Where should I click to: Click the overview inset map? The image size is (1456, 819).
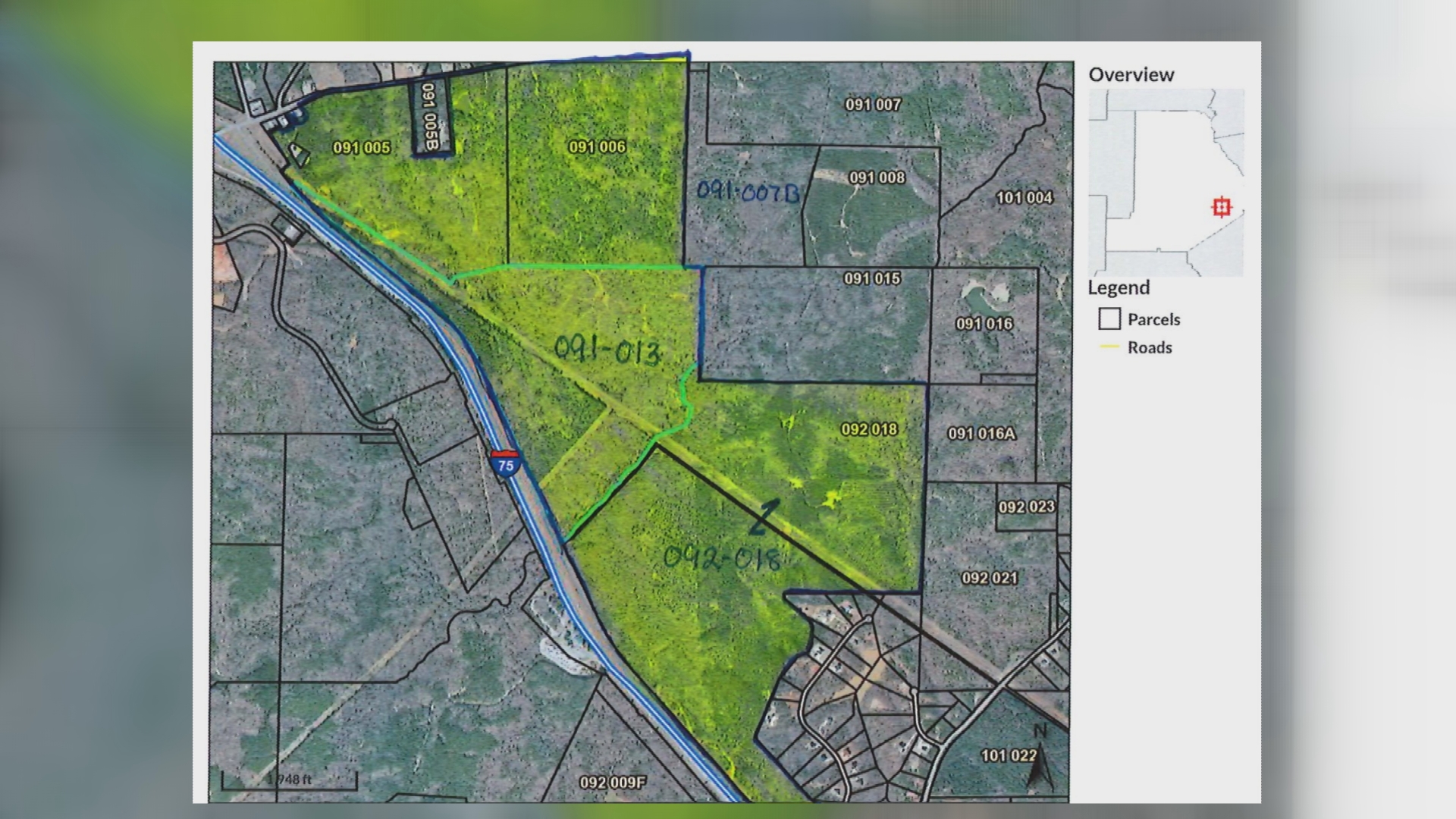pyautogui.click(x=1166, y=183)
